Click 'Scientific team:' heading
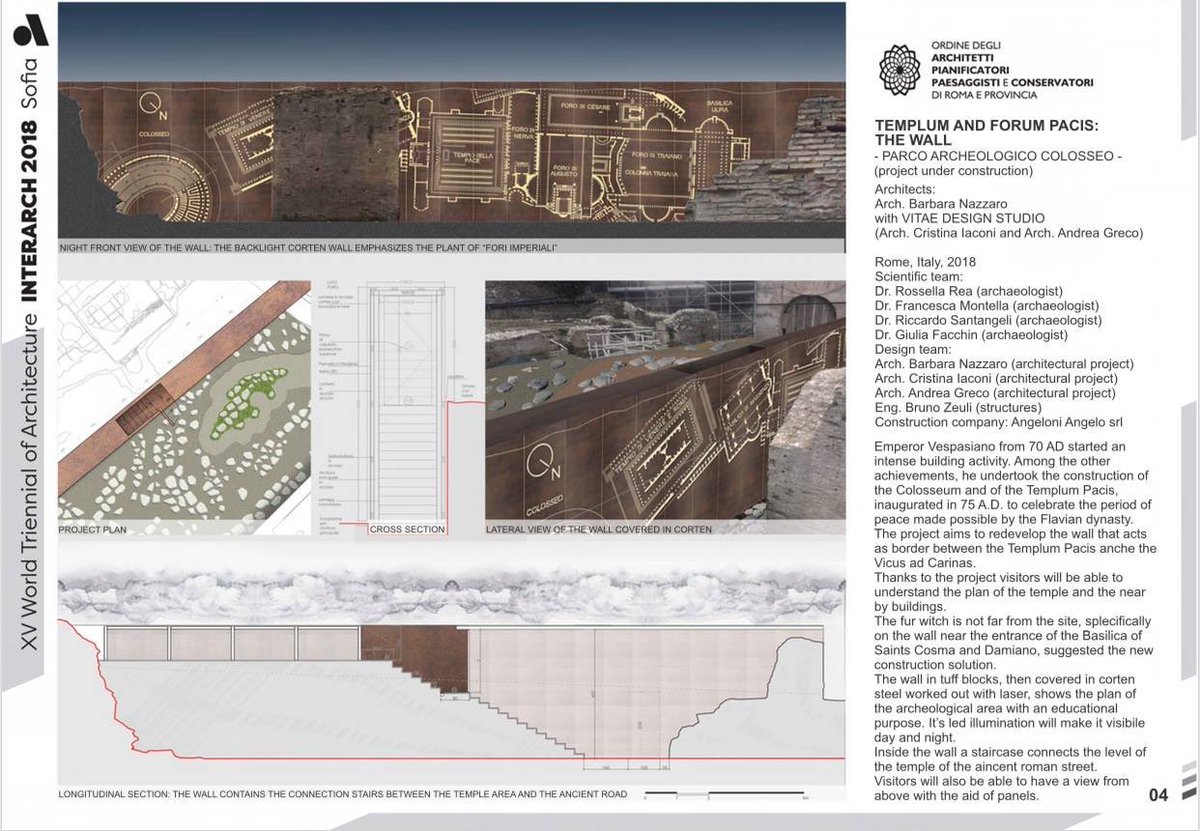The image size is (1200, 831). [919, 277]
